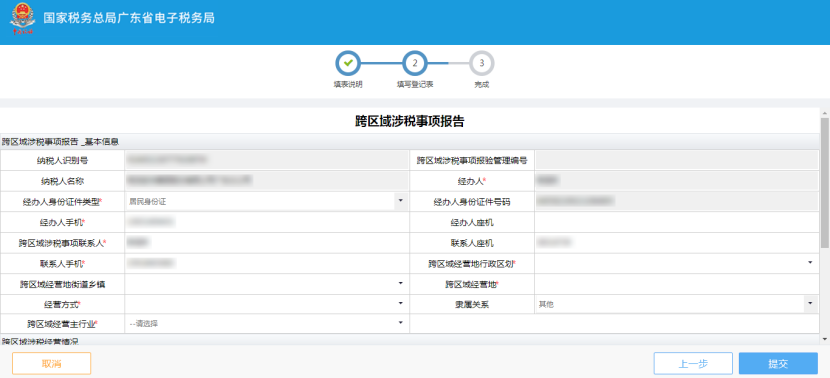
Task: Click scrollbar up arrow at form top
Action: [825, 113]
